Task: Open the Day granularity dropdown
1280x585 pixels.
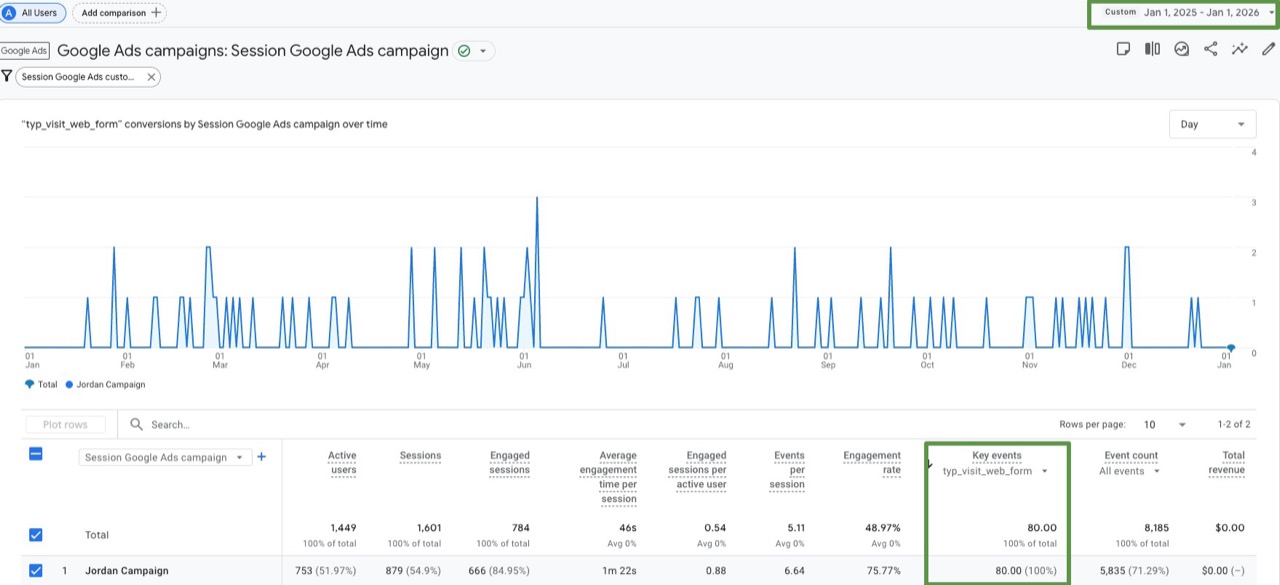Action: [1213, 124]
